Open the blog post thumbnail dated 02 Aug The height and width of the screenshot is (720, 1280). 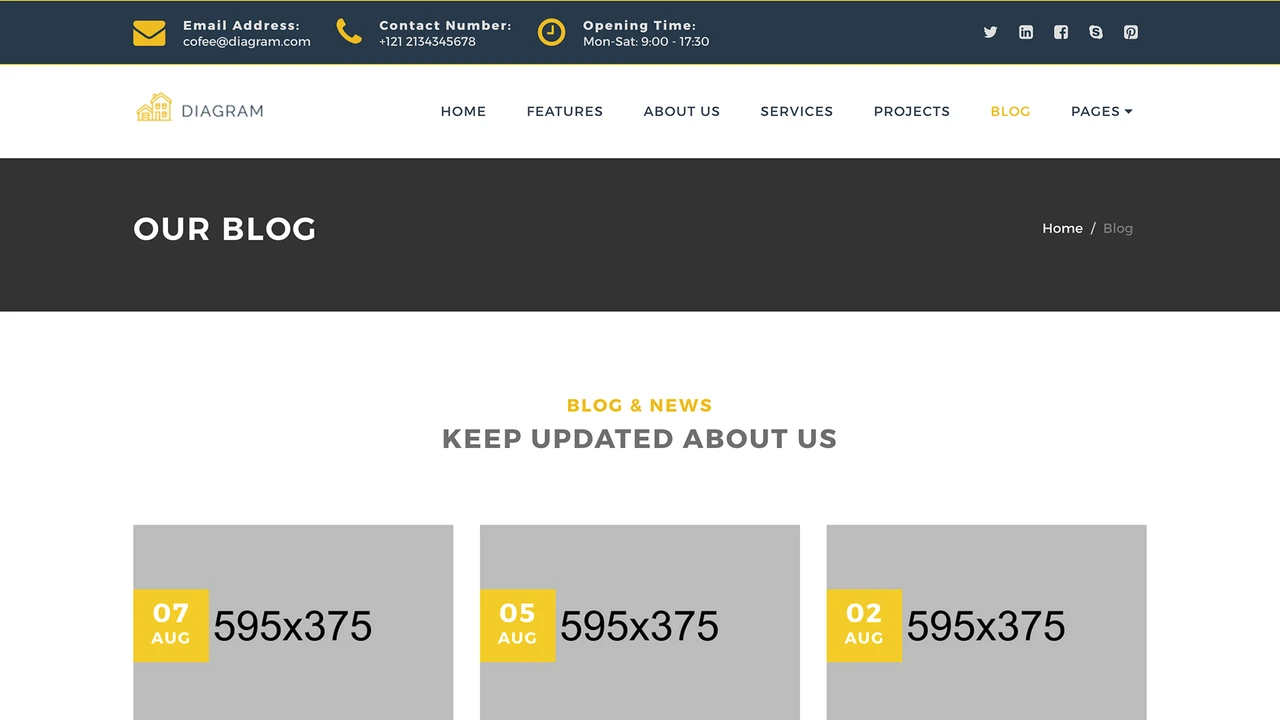click(987, 622)
